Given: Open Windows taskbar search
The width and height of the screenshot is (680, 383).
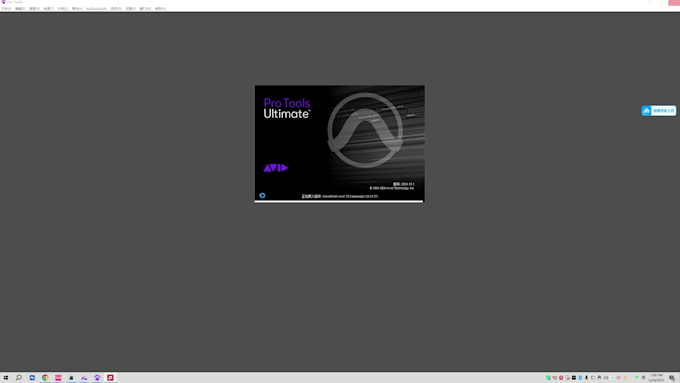Looking at the screenshot, I should 19,378.
